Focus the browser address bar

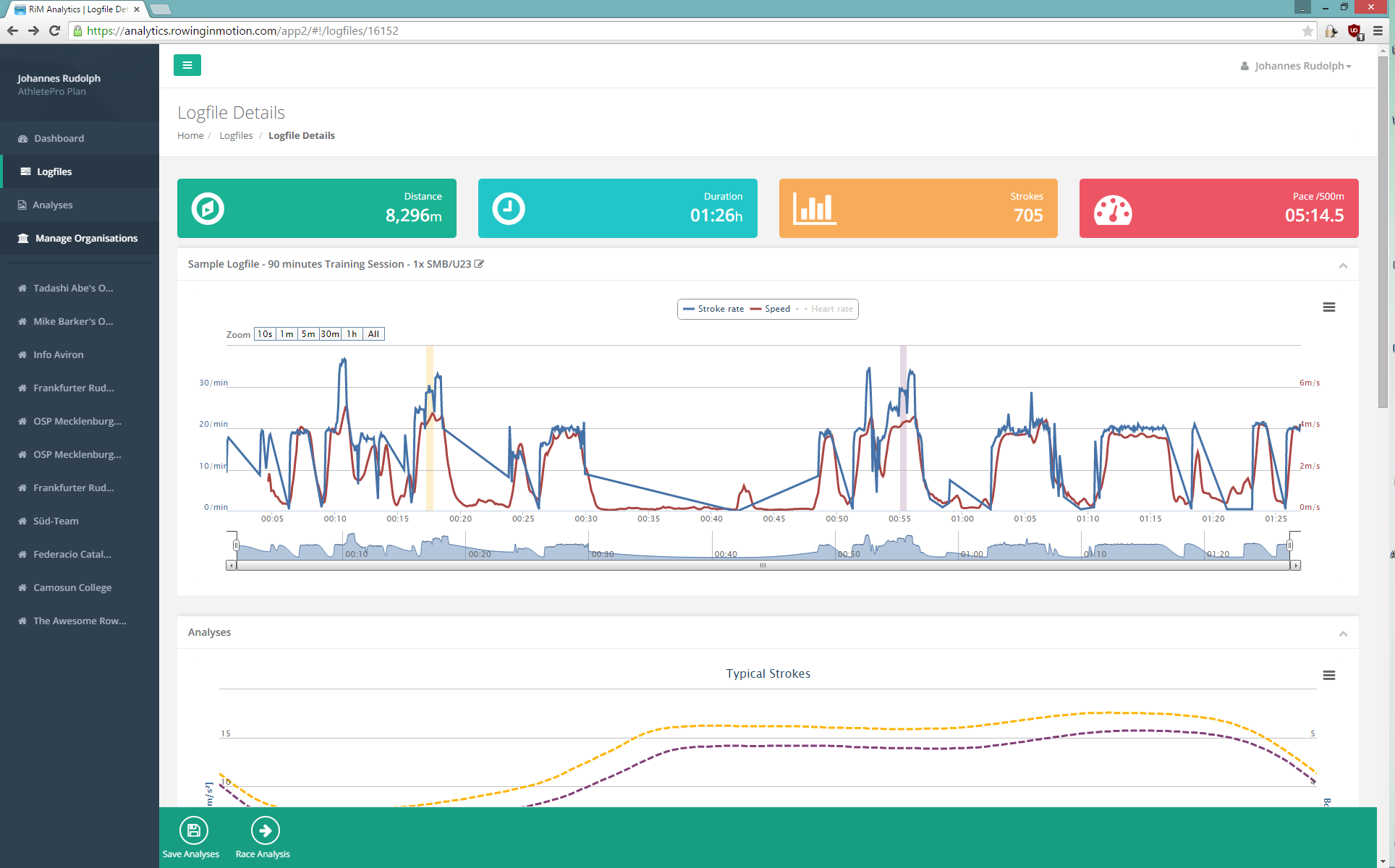click(691, 30)
